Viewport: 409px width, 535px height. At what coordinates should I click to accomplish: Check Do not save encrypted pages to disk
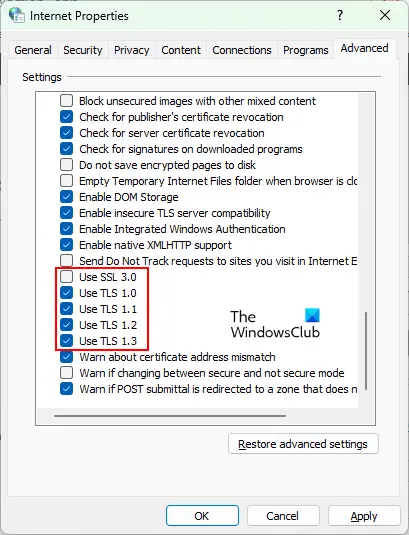tap(67, 165)
